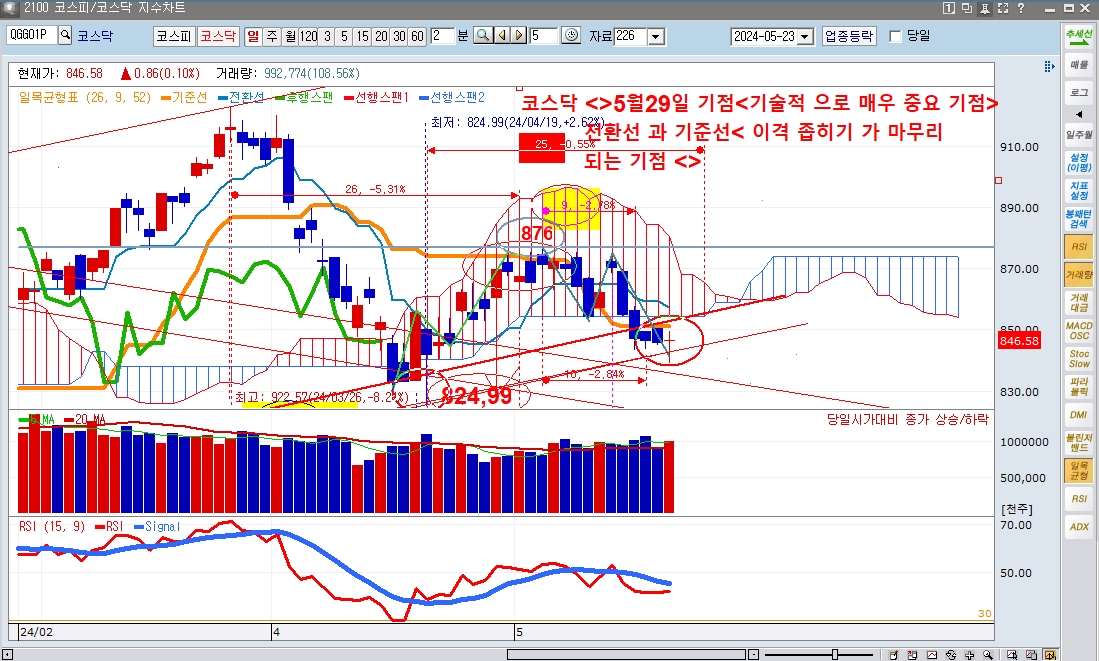Toggle the 일목균형 Ichimoku indicator
1099x661 pixels.
pyautogui.click(x=1079, y=471)
